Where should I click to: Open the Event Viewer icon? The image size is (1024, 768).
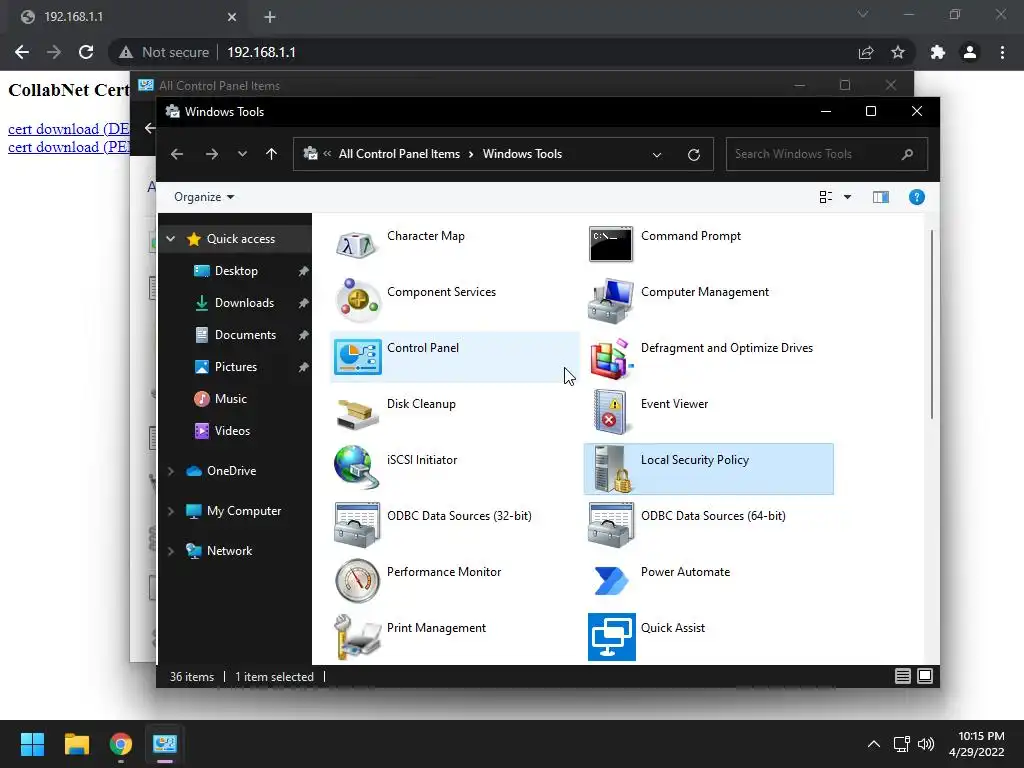(x=610, y=412)
